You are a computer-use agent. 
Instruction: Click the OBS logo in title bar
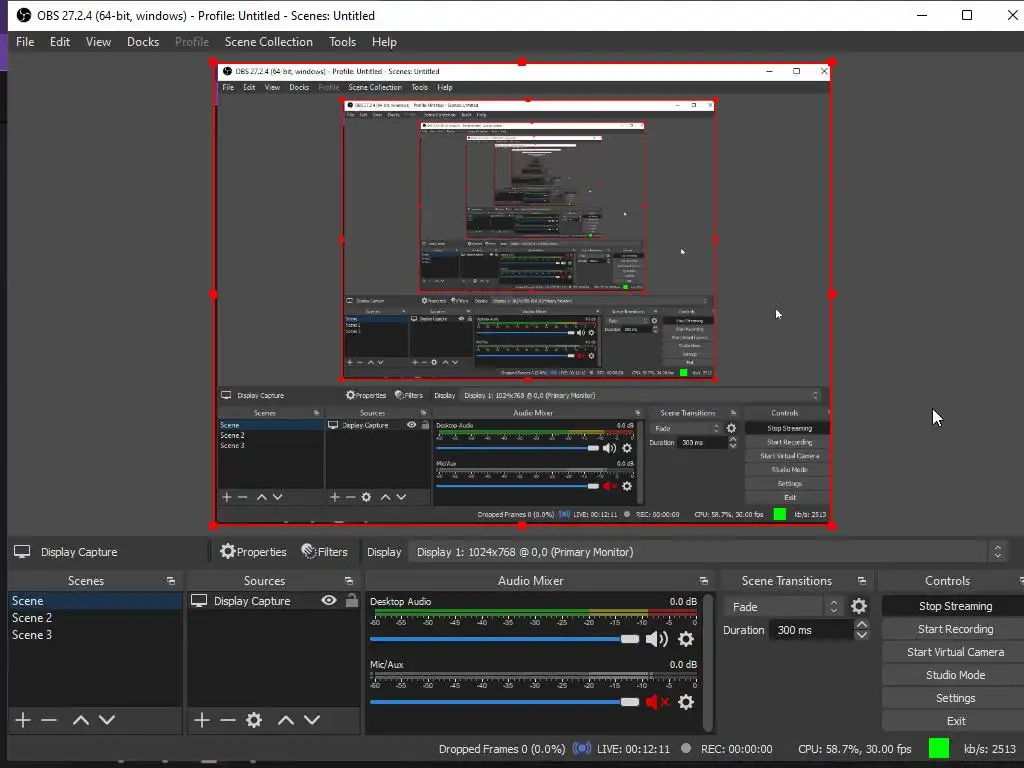pos(24,15)
